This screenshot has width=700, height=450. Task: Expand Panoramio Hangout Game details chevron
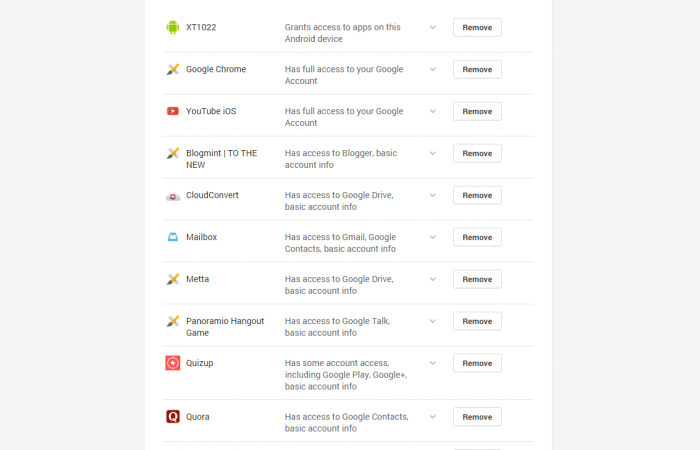(433, 321)
